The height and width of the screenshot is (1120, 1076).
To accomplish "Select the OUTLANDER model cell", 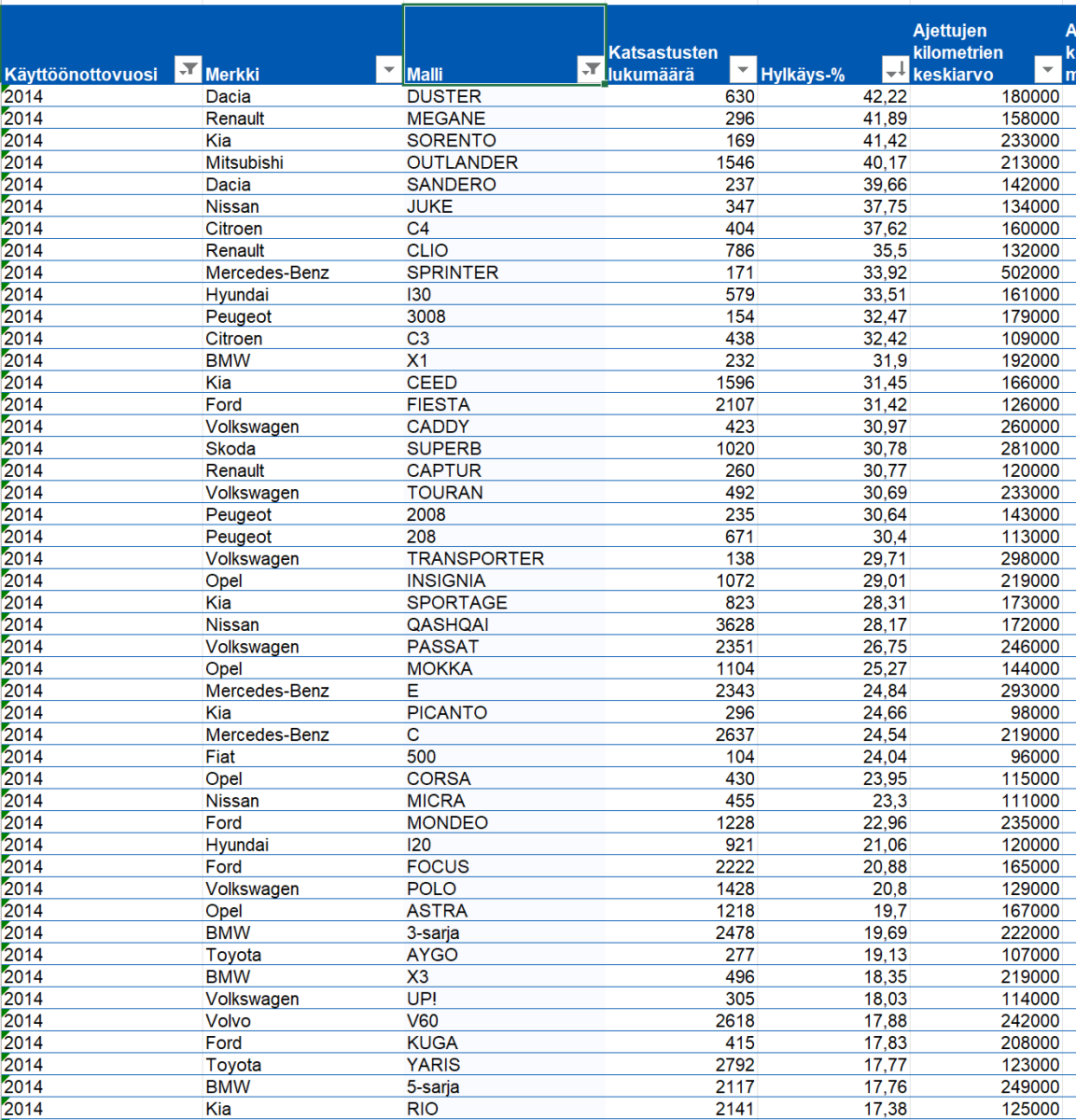I will [504, 162].
